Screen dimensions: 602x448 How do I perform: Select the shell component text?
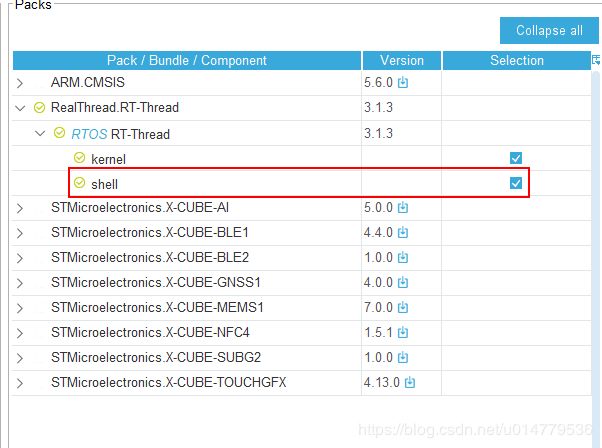pyautogui.click(x=104, y=184)
